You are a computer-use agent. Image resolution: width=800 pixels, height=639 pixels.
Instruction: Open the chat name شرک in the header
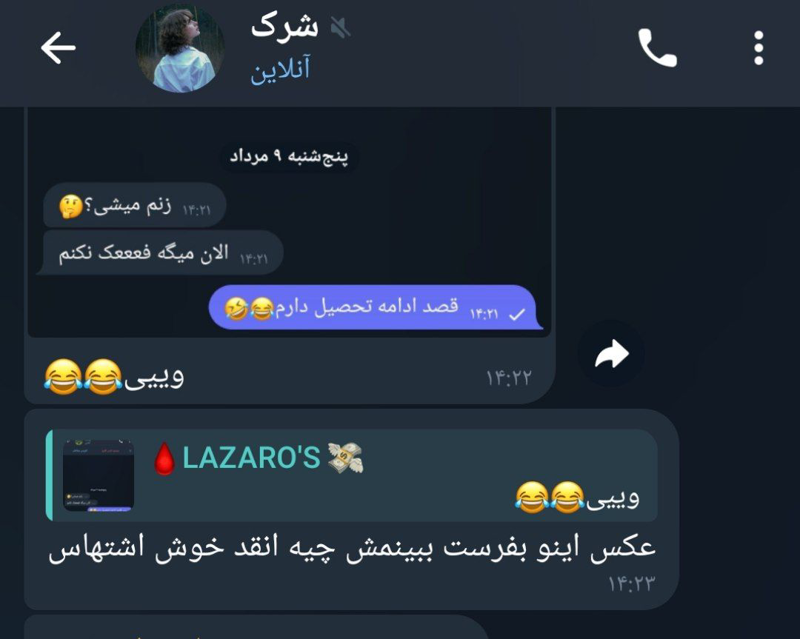[x=284, y=27]
